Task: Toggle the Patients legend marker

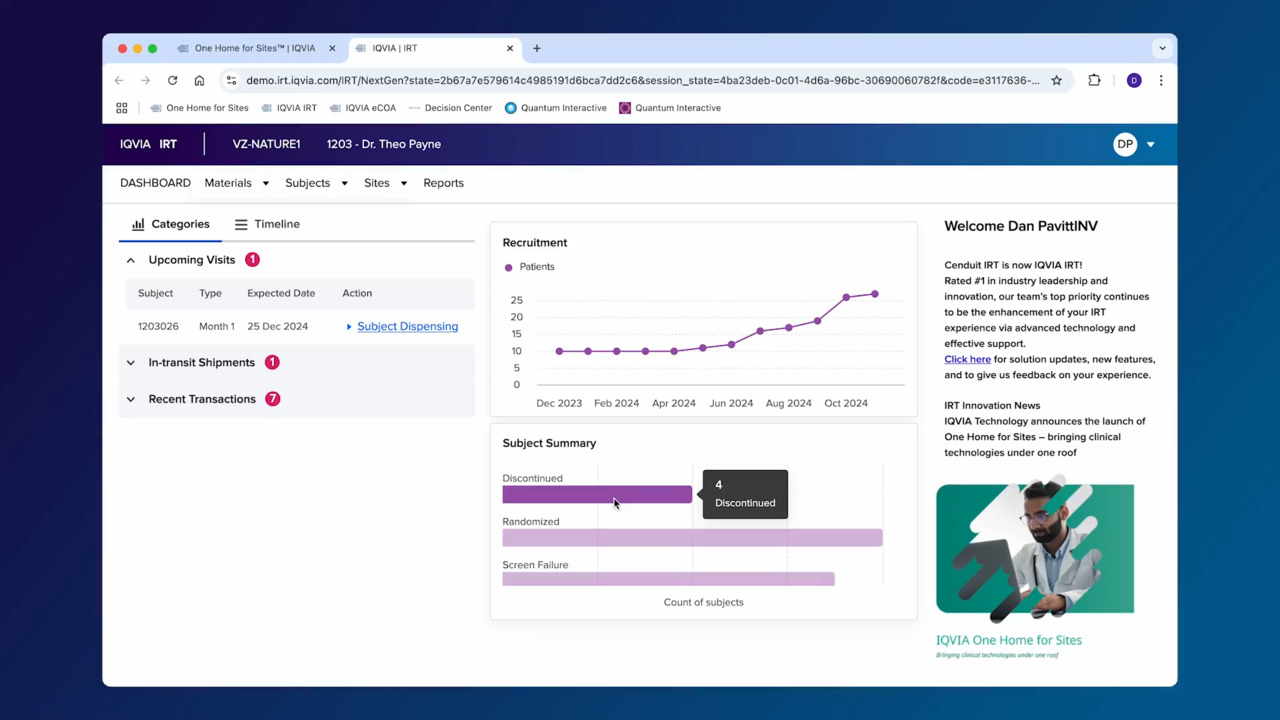Action: tap(509, 267)
